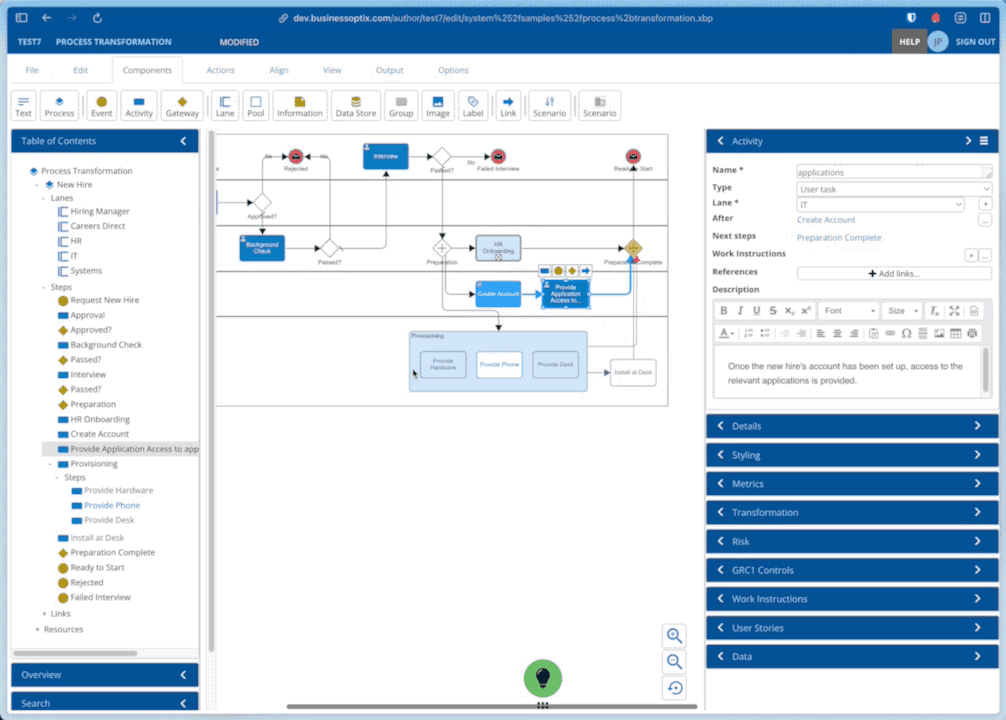
Task: Click the Add links button
Action: tap(894, 273)
